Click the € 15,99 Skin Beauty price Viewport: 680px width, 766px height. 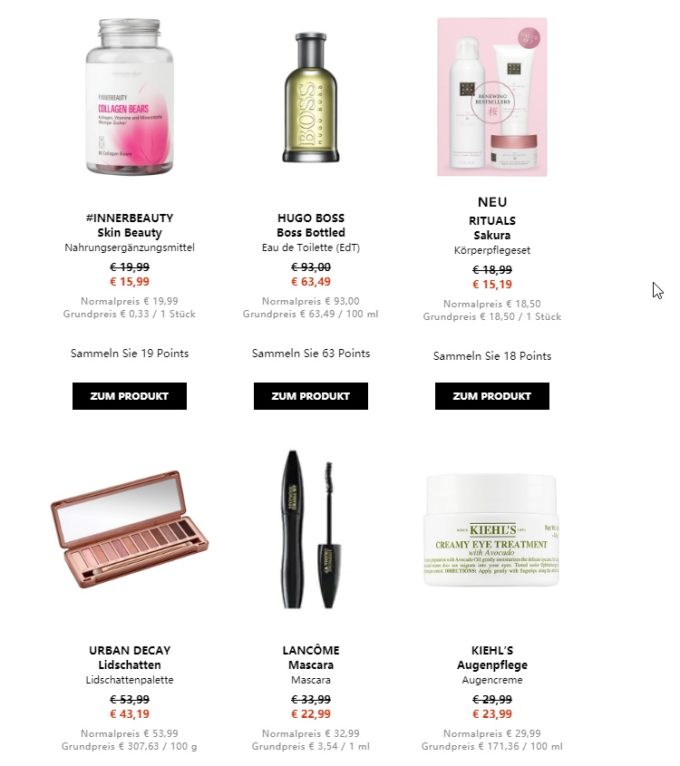[x=129, y=282]
